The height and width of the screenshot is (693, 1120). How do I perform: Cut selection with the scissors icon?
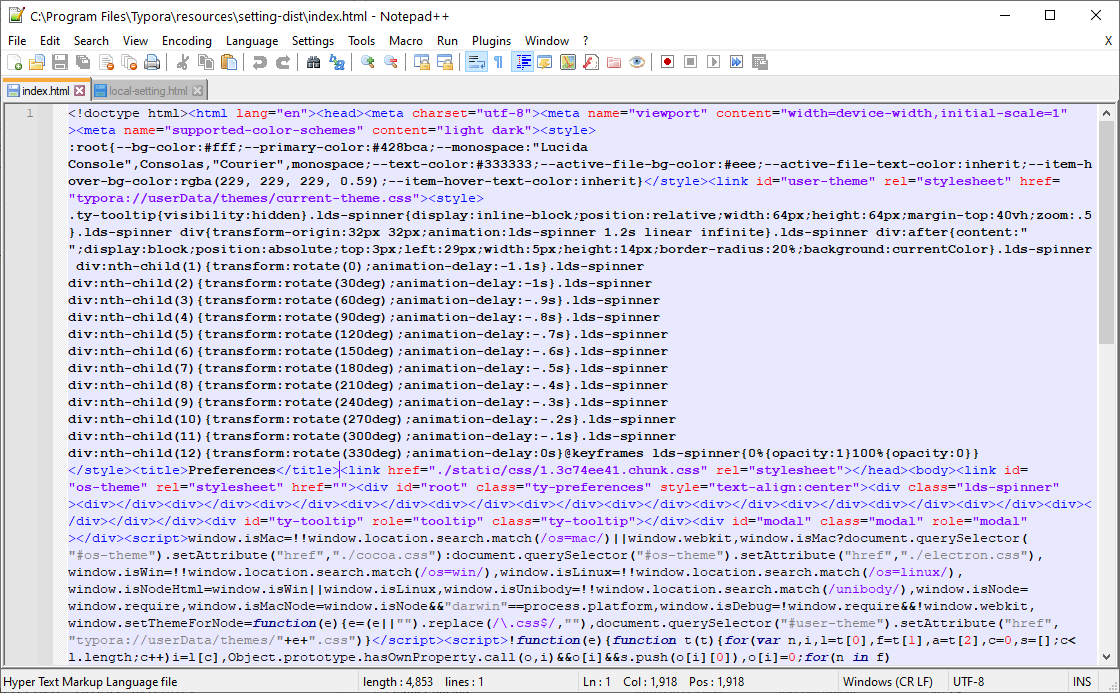tap(183, 62)
